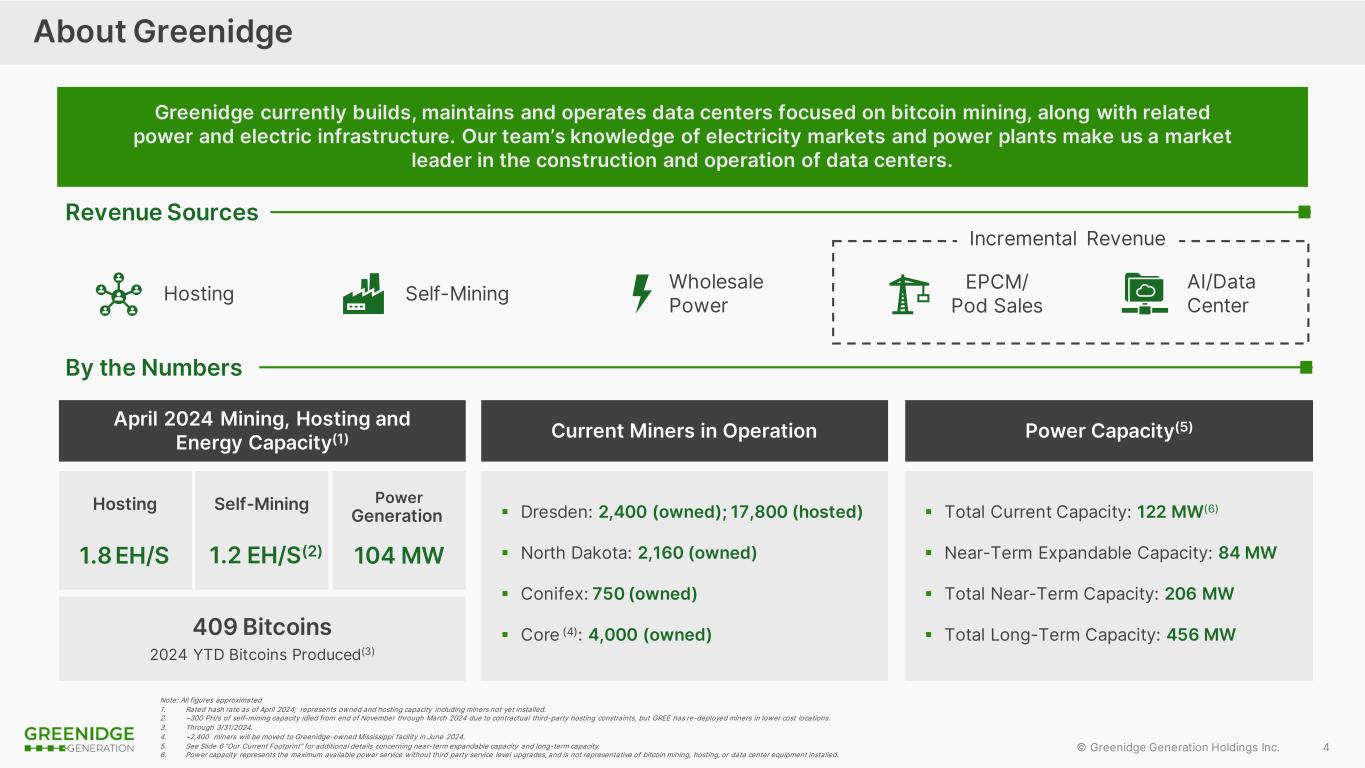The width and height of the screenshot is (1365, 768).
Task: Click 'Total Current Capacity: 122 MW' line
Action: (1072, 513)
